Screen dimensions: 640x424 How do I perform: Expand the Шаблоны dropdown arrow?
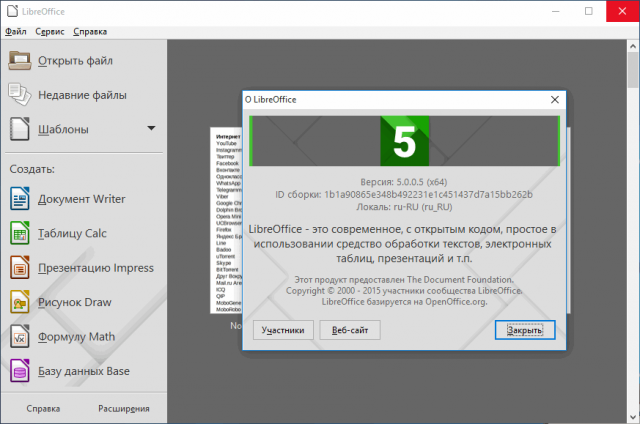tap(151, 128)
